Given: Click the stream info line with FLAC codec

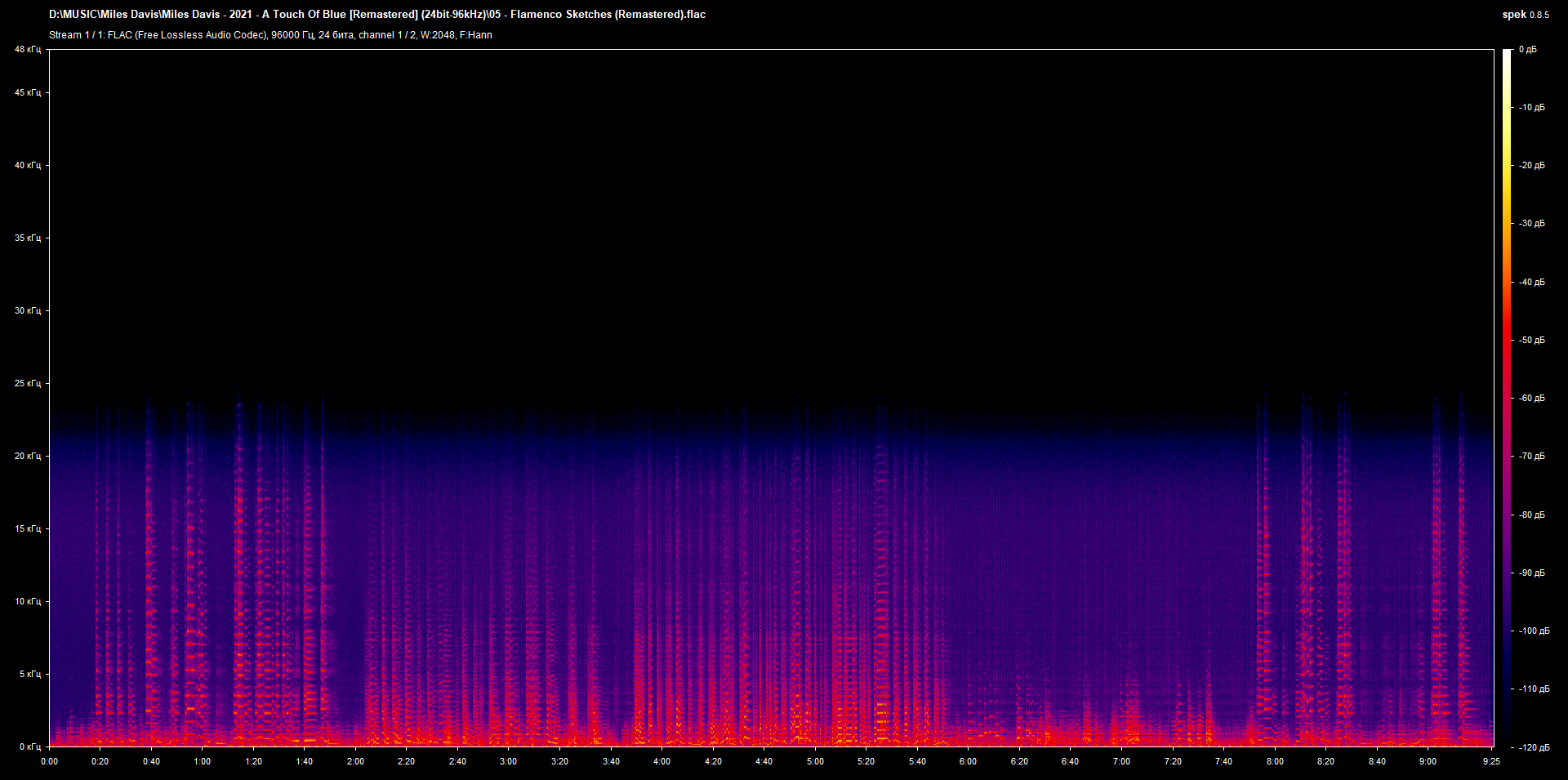Looking at the screenshot, I should [x=270, y=35].
